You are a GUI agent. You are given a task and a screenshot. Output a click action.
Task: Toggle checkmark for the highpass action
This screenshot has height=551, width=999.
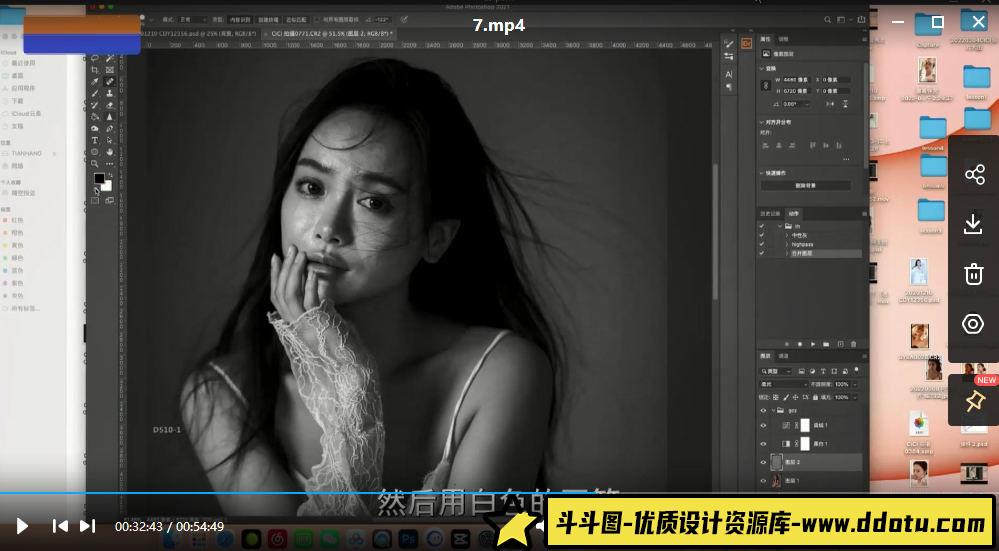coord(761,244)
